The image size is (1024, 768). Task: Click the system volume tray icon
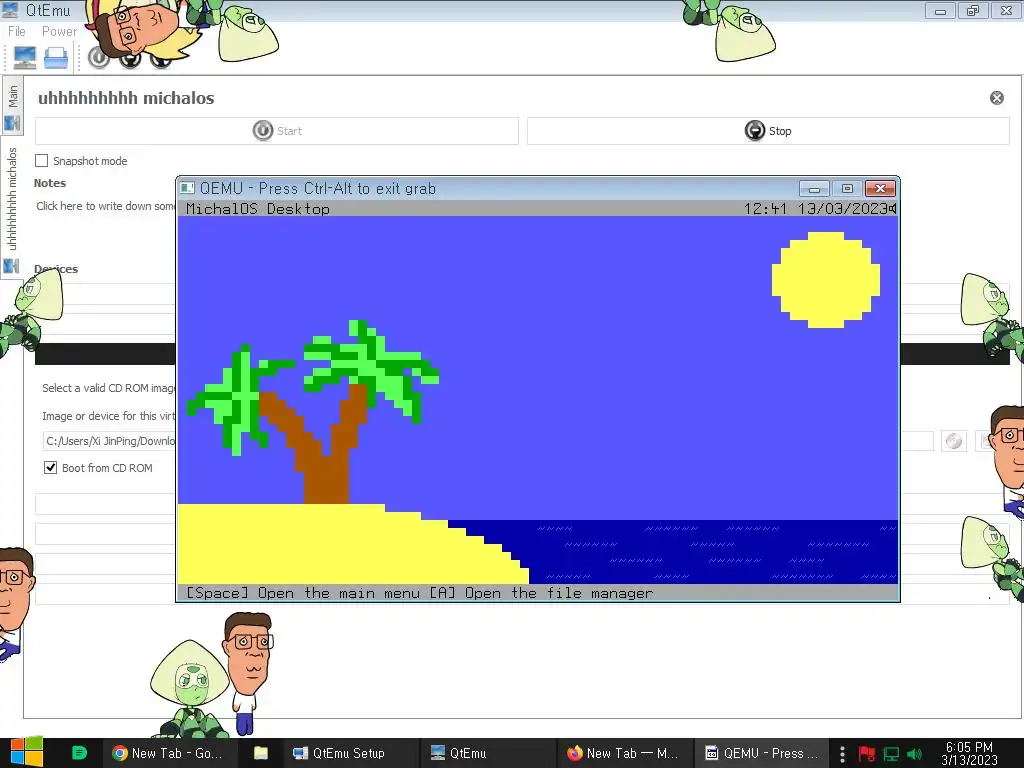pyautogui.click(x=914, y=754)
